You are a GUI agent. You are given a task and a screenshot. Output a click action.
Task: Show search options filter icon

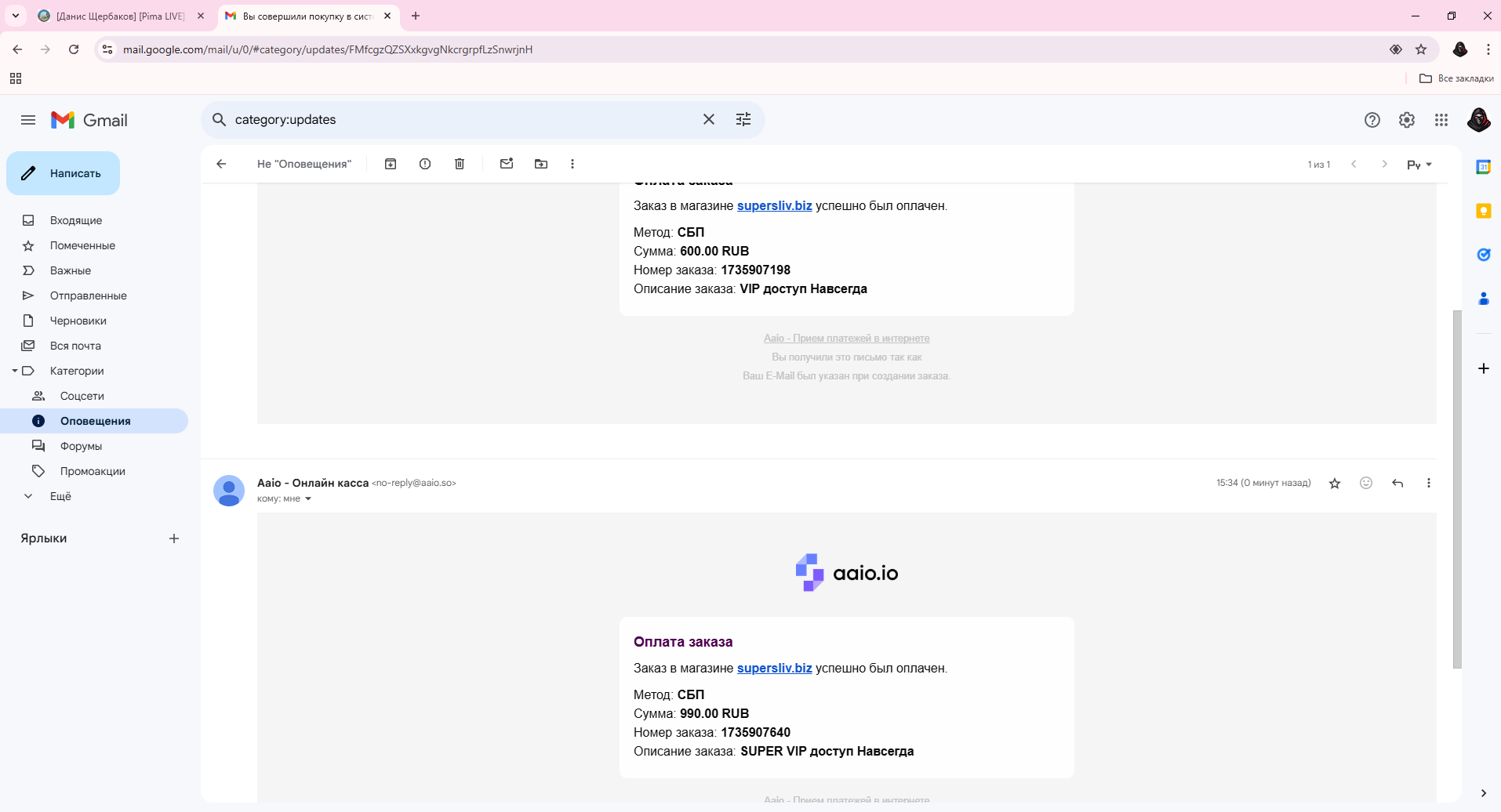point(743,119)
